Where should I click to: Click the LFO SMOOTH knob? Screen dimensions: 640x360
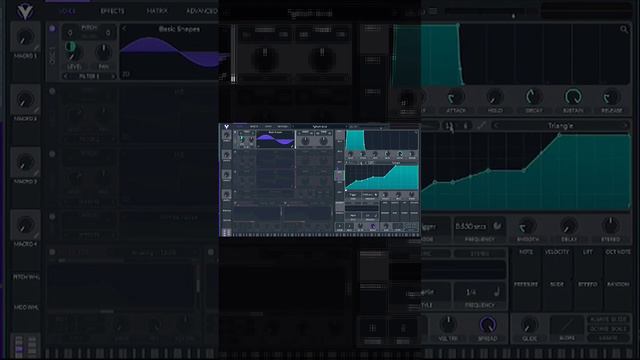tap(527, 226)
